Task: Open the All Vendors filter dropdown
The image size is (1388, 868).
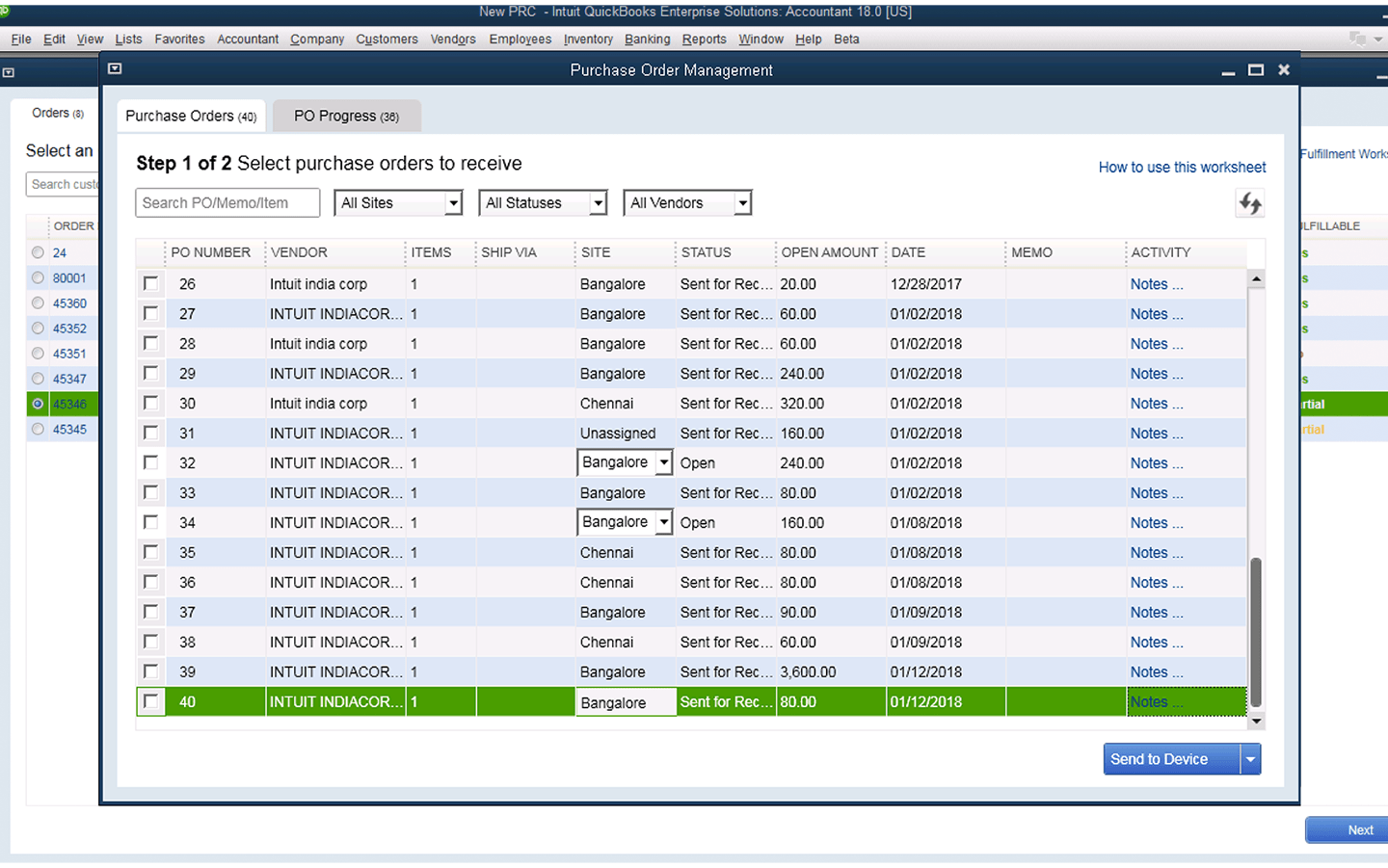Action: pyautogui.click(x=742, y=203)
